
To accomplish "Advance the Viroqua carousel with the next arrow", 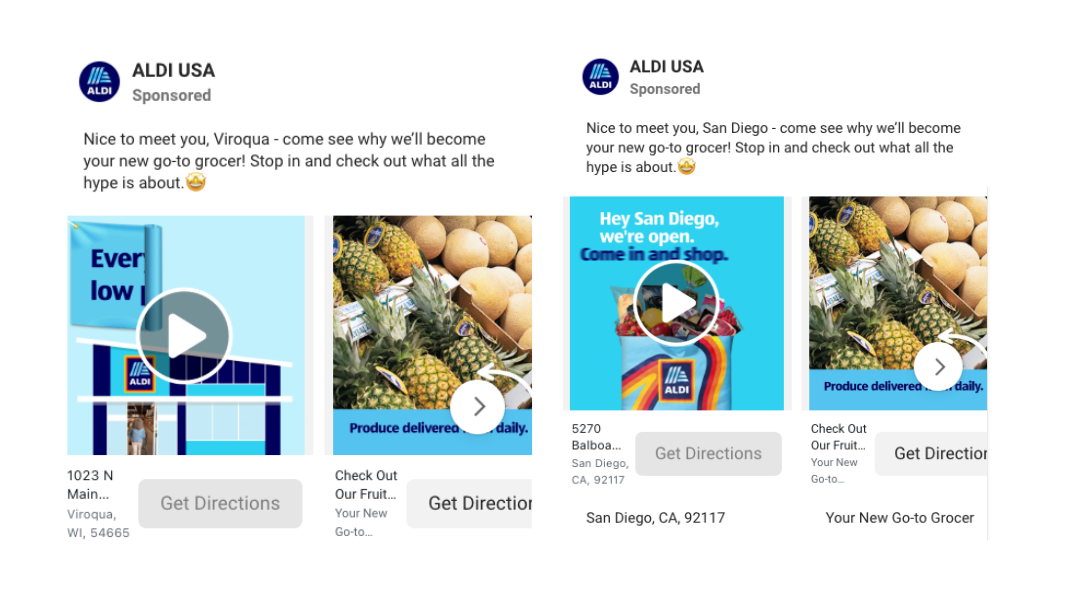I will tap(478, 406).
